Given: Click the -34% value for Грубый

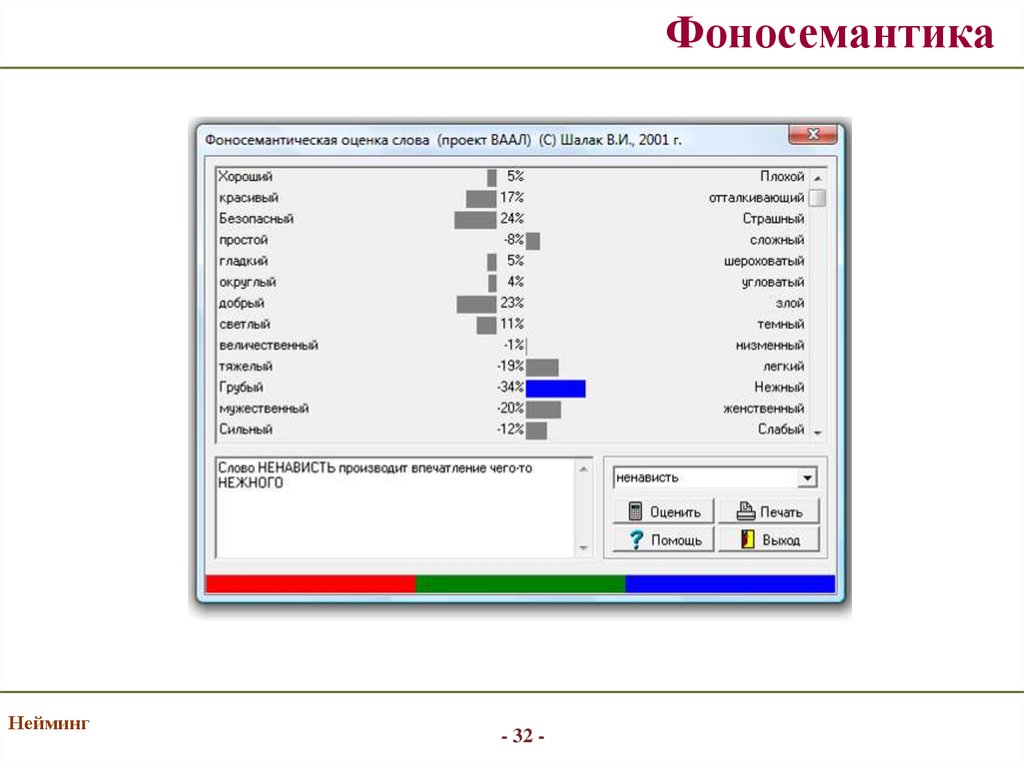Looking at the screenshot, I should click(x=510, y=387).
